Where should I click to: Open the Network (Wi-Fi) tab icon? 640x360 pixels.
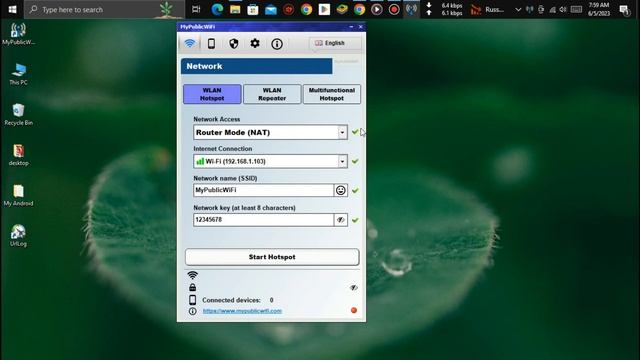pyautogui.click(x=189, y=43)
